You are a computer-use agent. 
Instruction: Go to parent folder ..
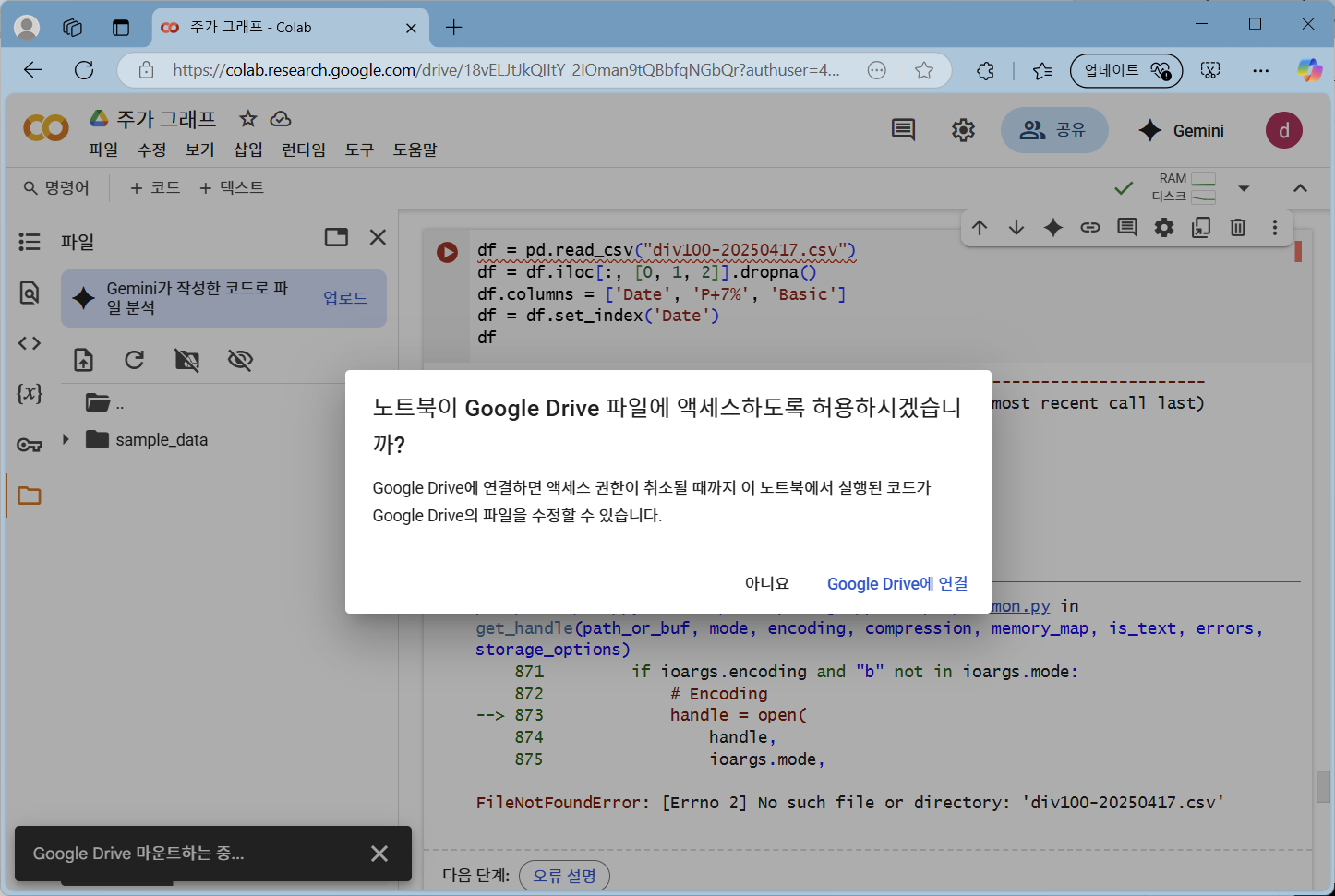point(104,403)
